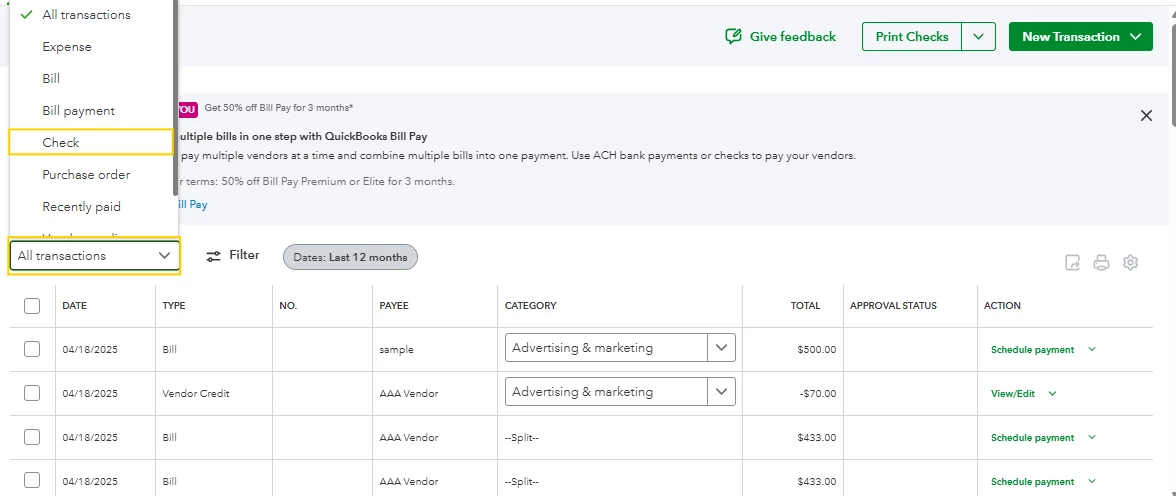Screen dimensions: 1176x496
Task: Click Schedule payment on the first $433.00 bill
Action: click(x=1032, y=437)
